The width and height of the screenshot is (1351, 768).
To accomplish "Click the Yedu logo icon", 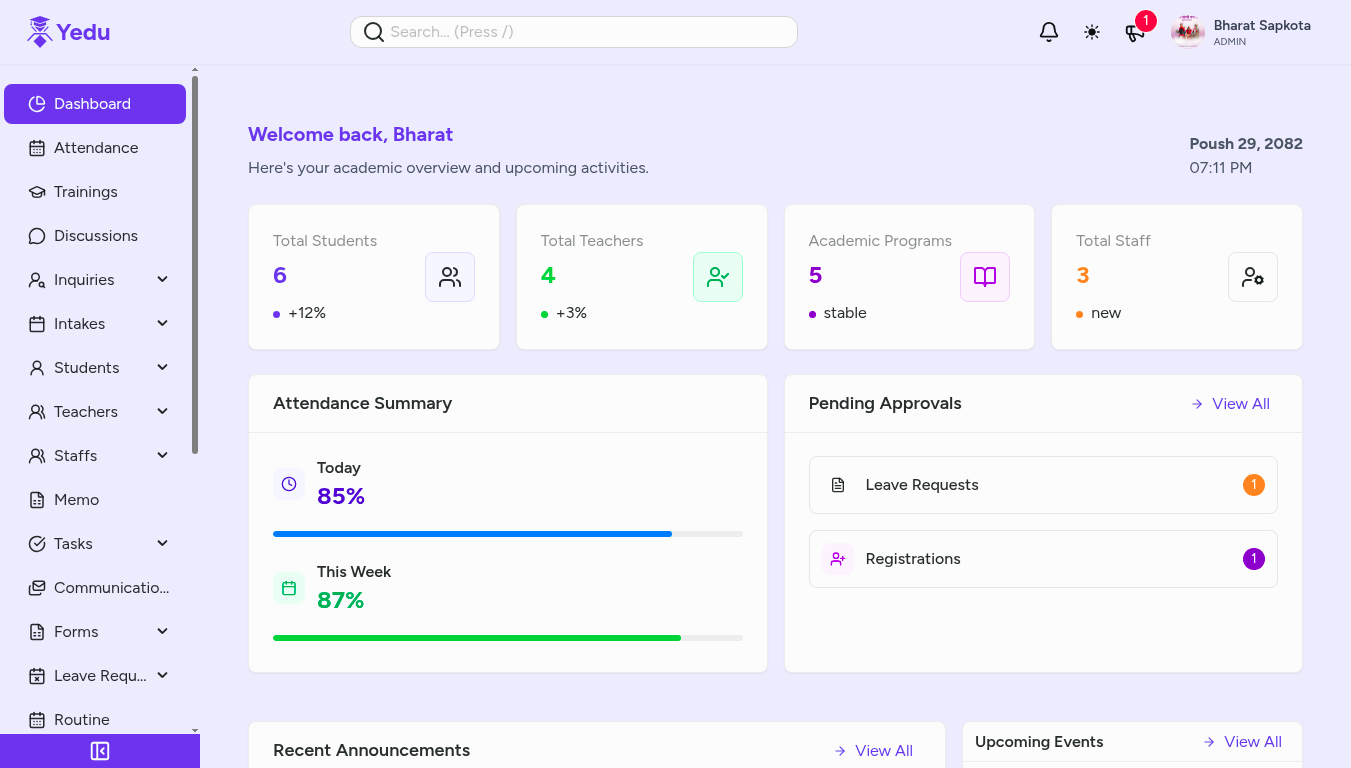I will pyautogui.click(x=39, y=29).
